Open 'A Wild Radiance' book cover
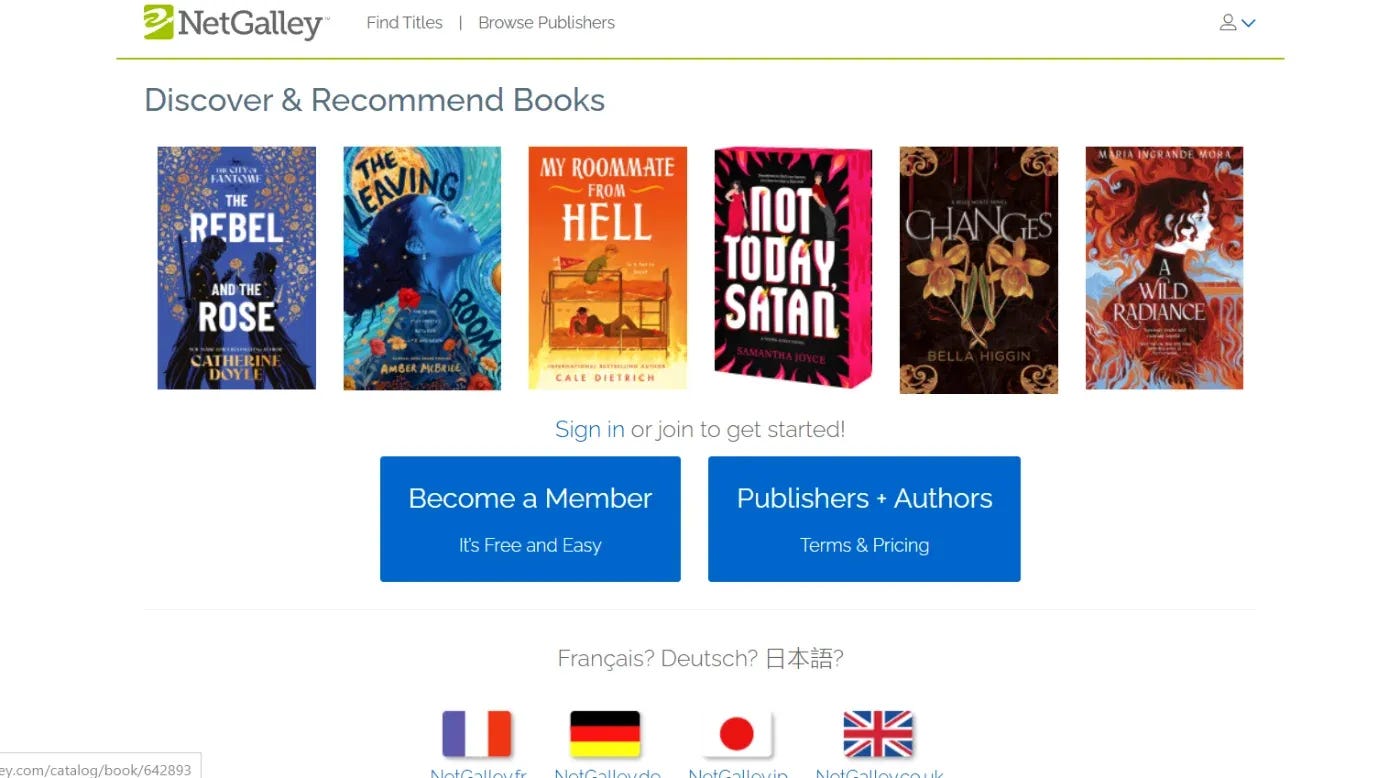The image size is (1400, 778). [x=1164, y=267]
